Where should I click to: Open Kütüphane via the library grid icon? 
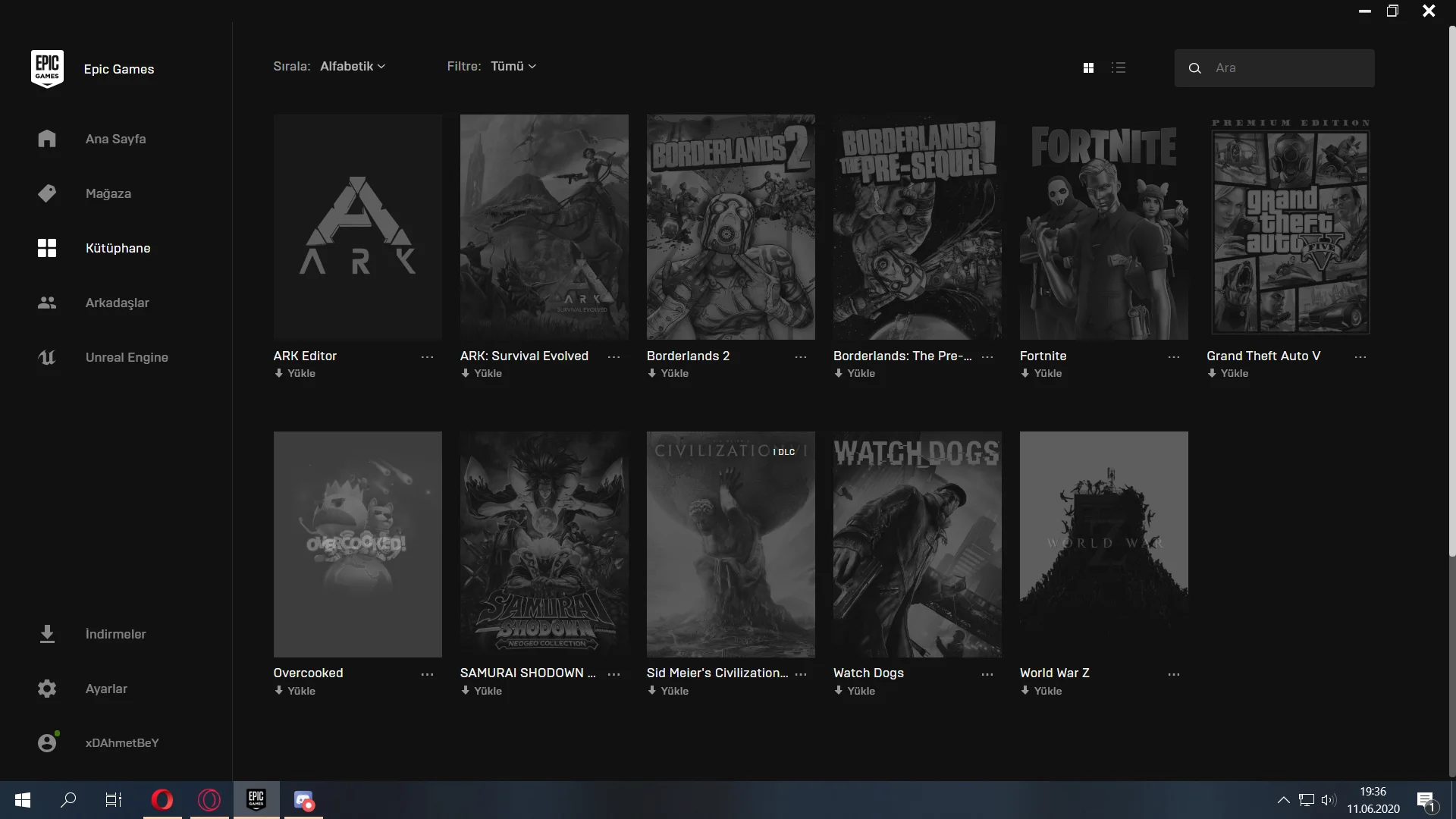[x=46, y=248]
